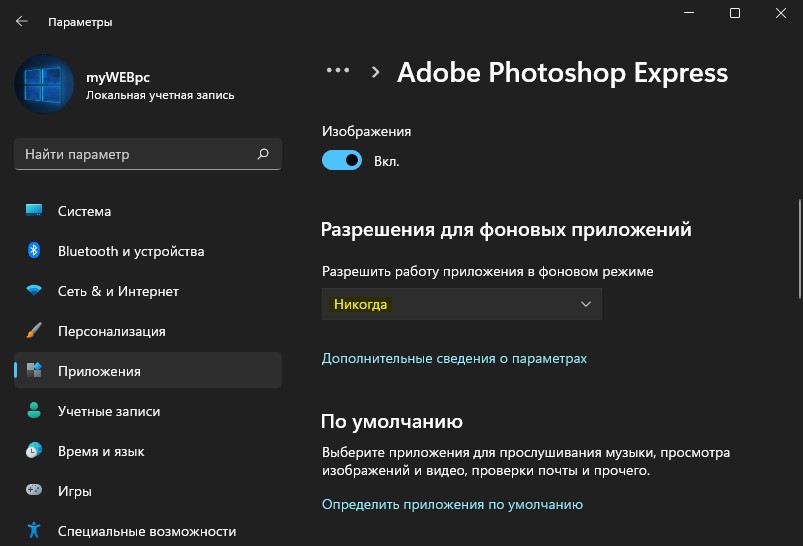Click the Вкл. label beside the toggle
The height and width of the screenshot is (546, 803).
point(387,161)
